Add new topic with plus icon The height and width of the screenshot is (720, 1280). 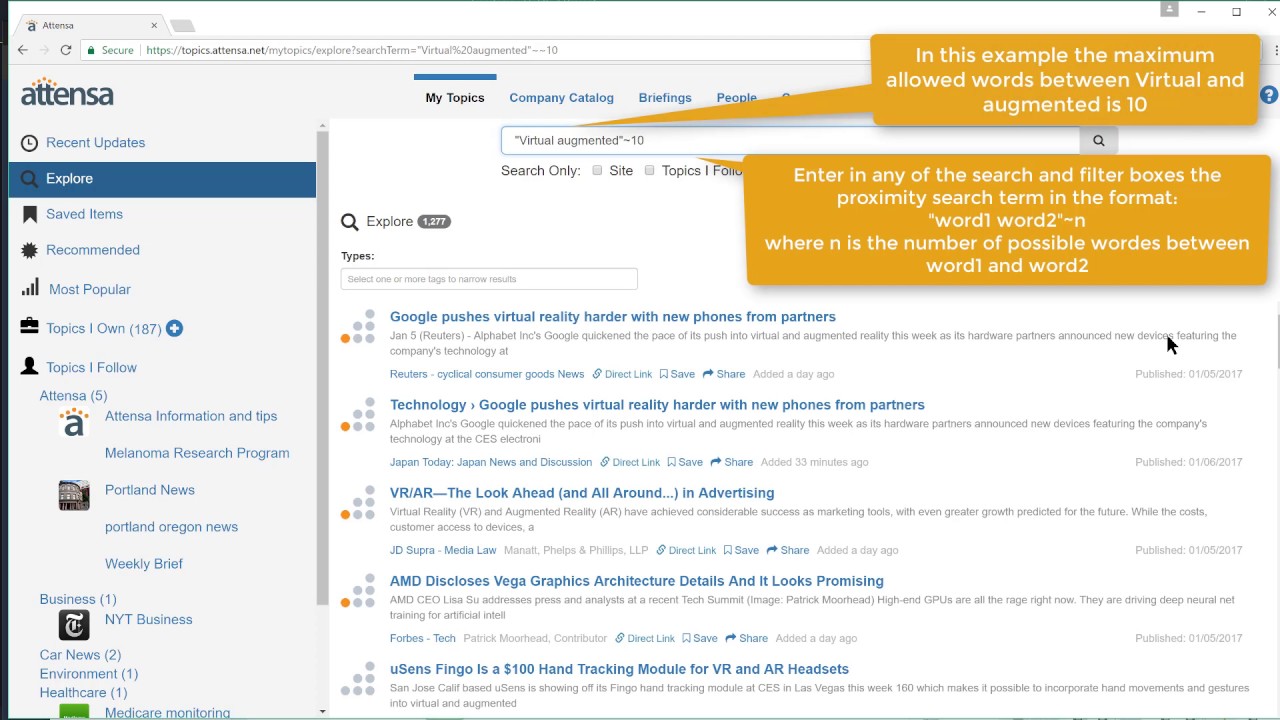pyautogui.click(x=174, y=328)
